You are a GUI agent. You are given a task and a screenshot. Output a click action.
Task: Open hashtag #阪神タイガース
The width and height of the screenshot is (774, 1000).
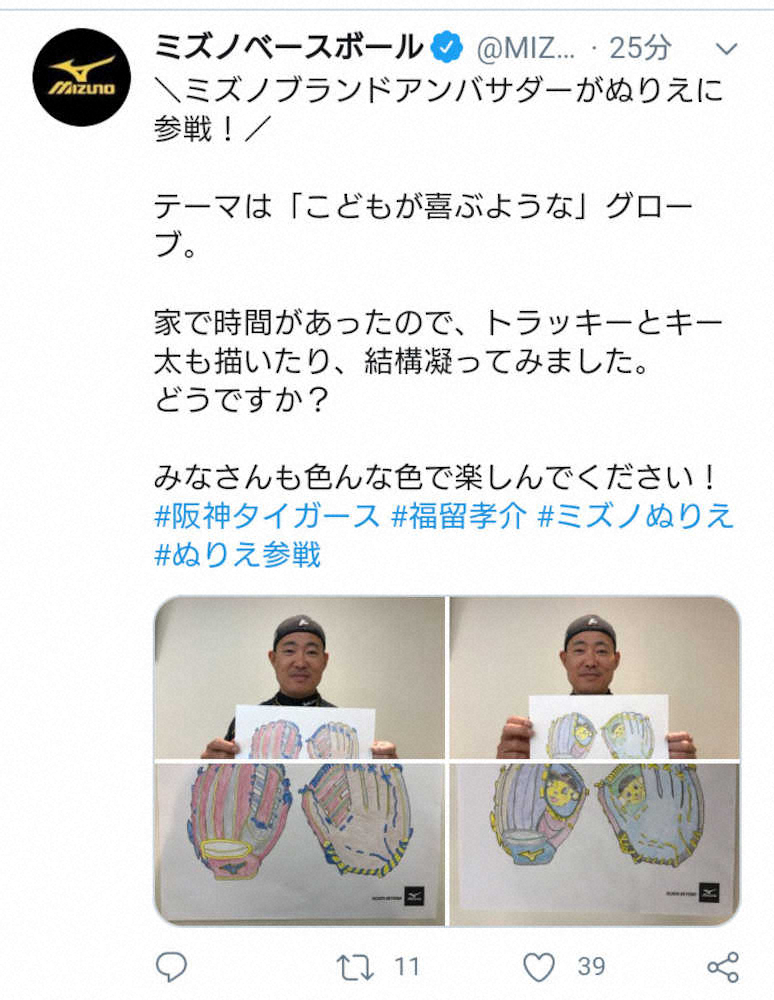coord(268,515)
